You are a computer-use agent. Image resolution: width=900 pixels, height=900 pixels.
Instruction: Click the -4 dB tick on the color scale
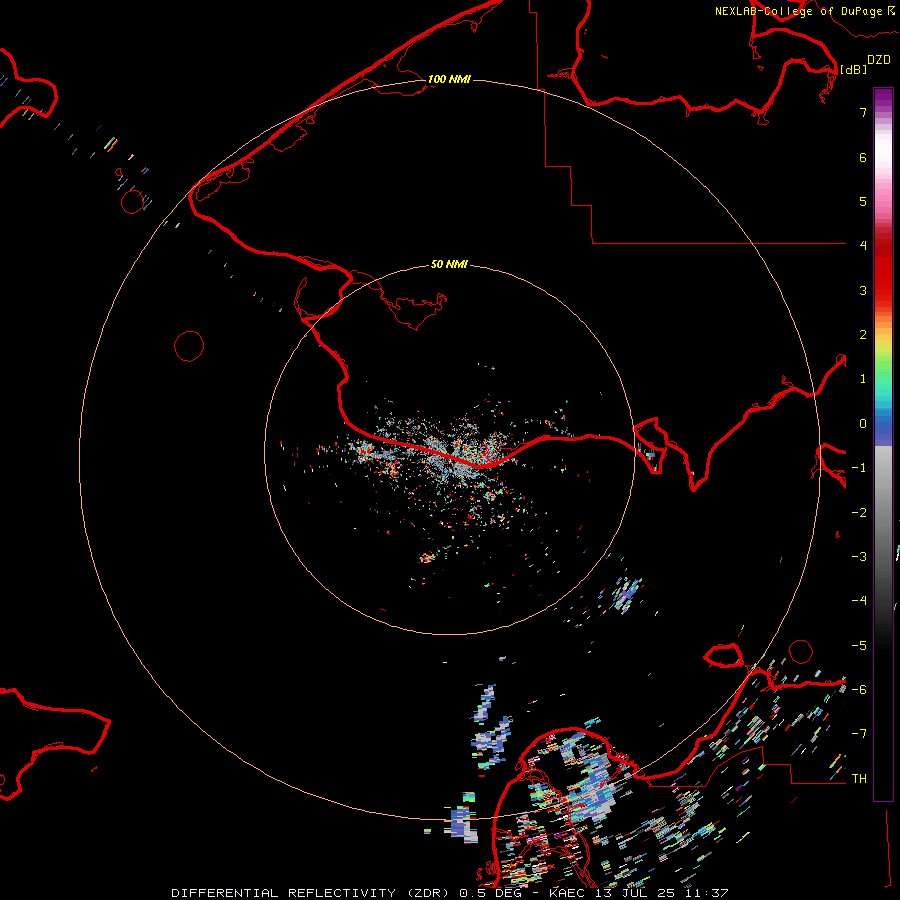click(x=859, y=600)
